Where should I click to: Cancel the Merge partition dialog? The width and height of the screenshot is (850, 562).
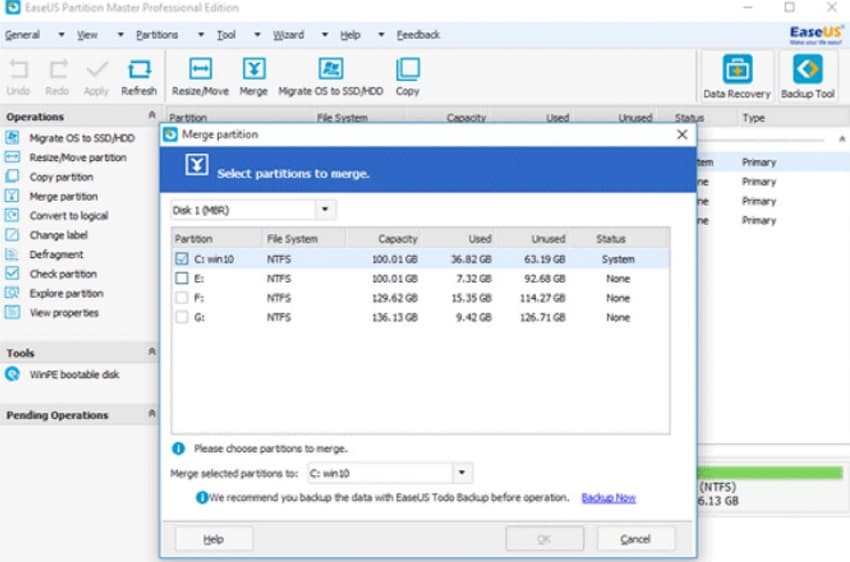[635, 539]
